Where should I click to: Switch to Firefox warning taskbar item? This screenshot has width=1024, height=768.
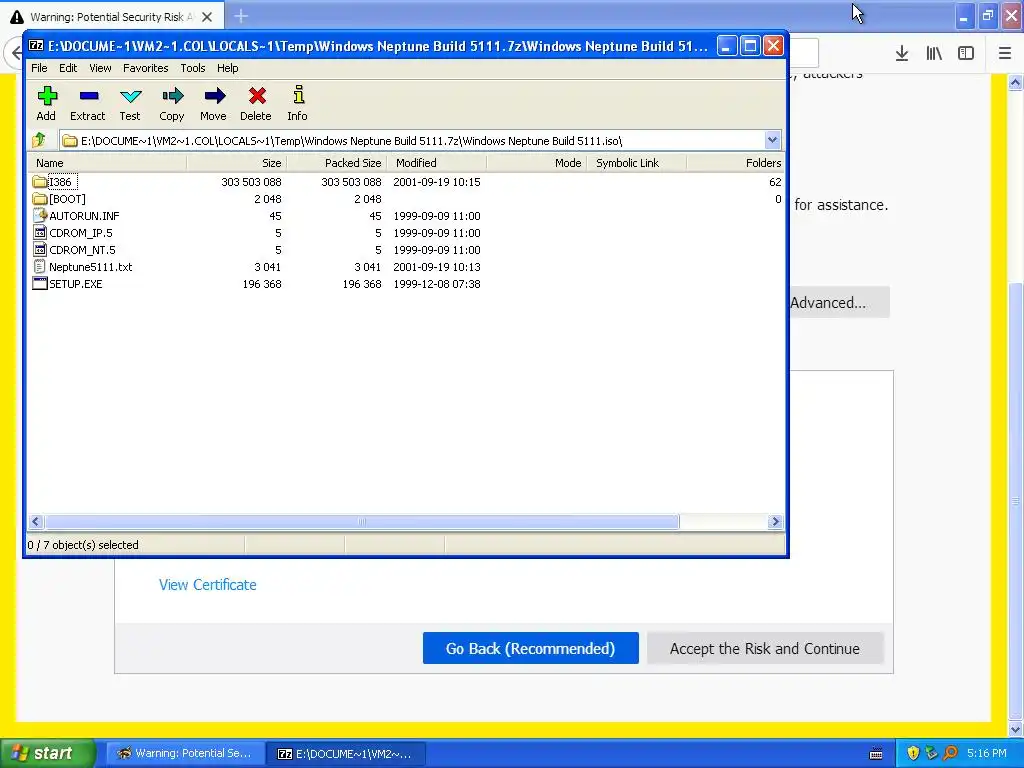185,754
